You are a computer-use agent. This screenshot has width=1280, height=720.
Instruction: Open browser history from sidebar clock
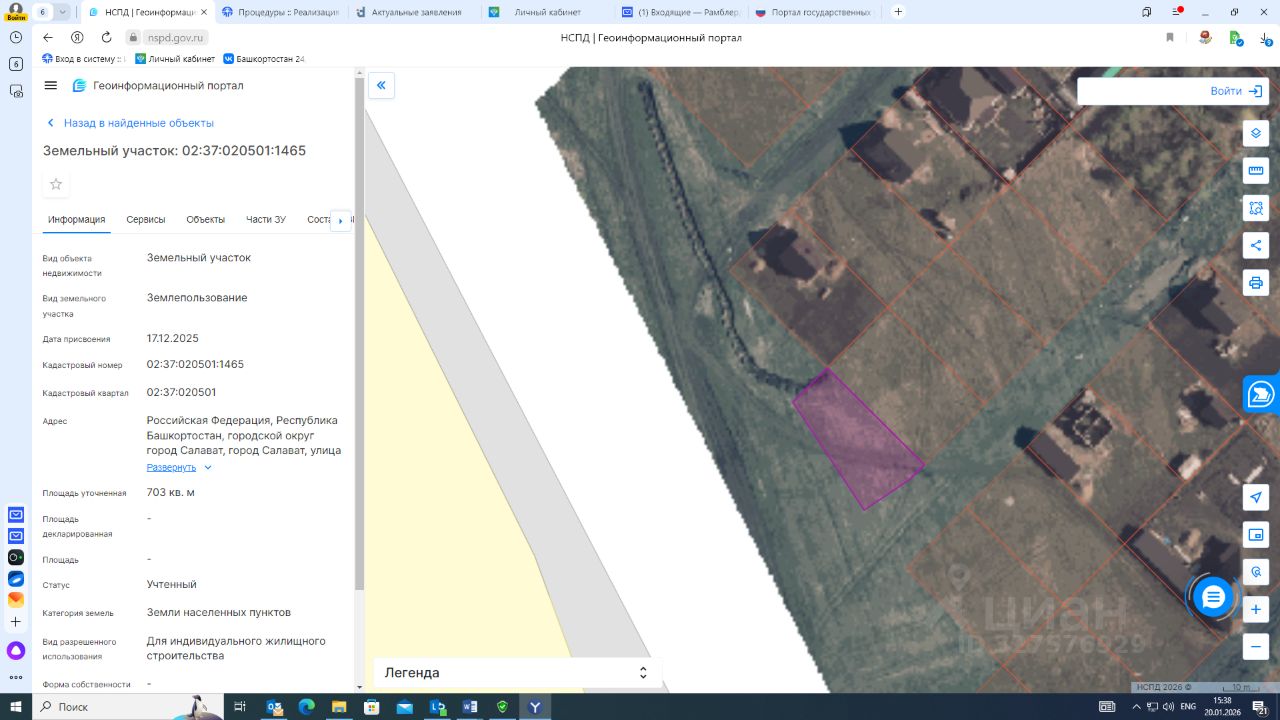(x=15, y=37)
